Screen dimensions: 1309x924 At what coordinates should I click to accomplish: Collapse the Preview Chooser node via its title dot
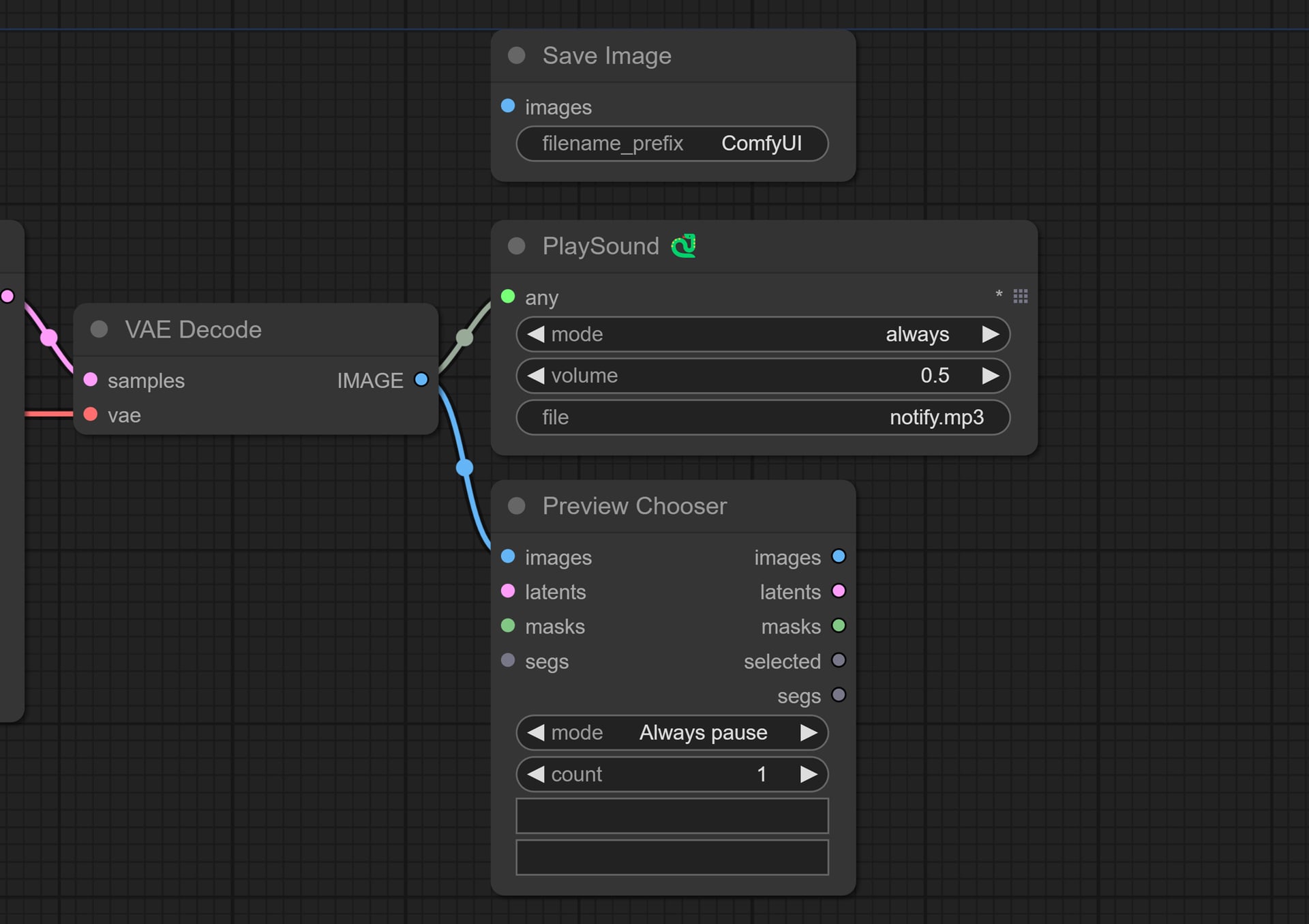point(517,505)
